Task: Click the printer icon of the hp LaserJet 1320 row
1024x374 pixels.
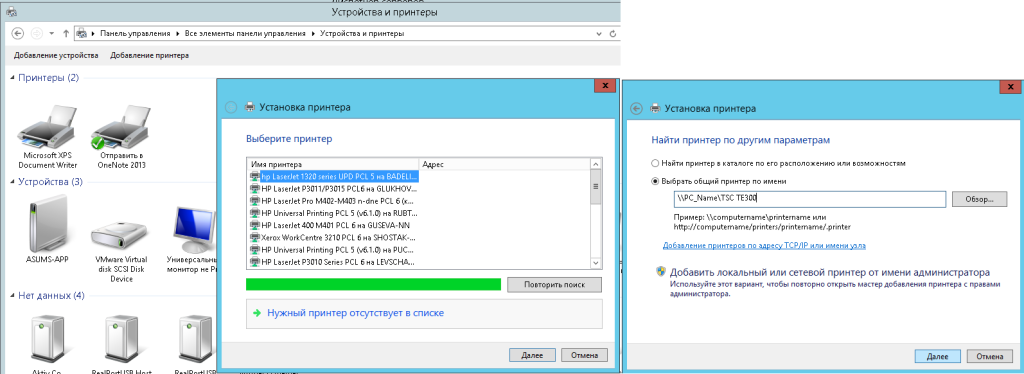Action: 255,176
